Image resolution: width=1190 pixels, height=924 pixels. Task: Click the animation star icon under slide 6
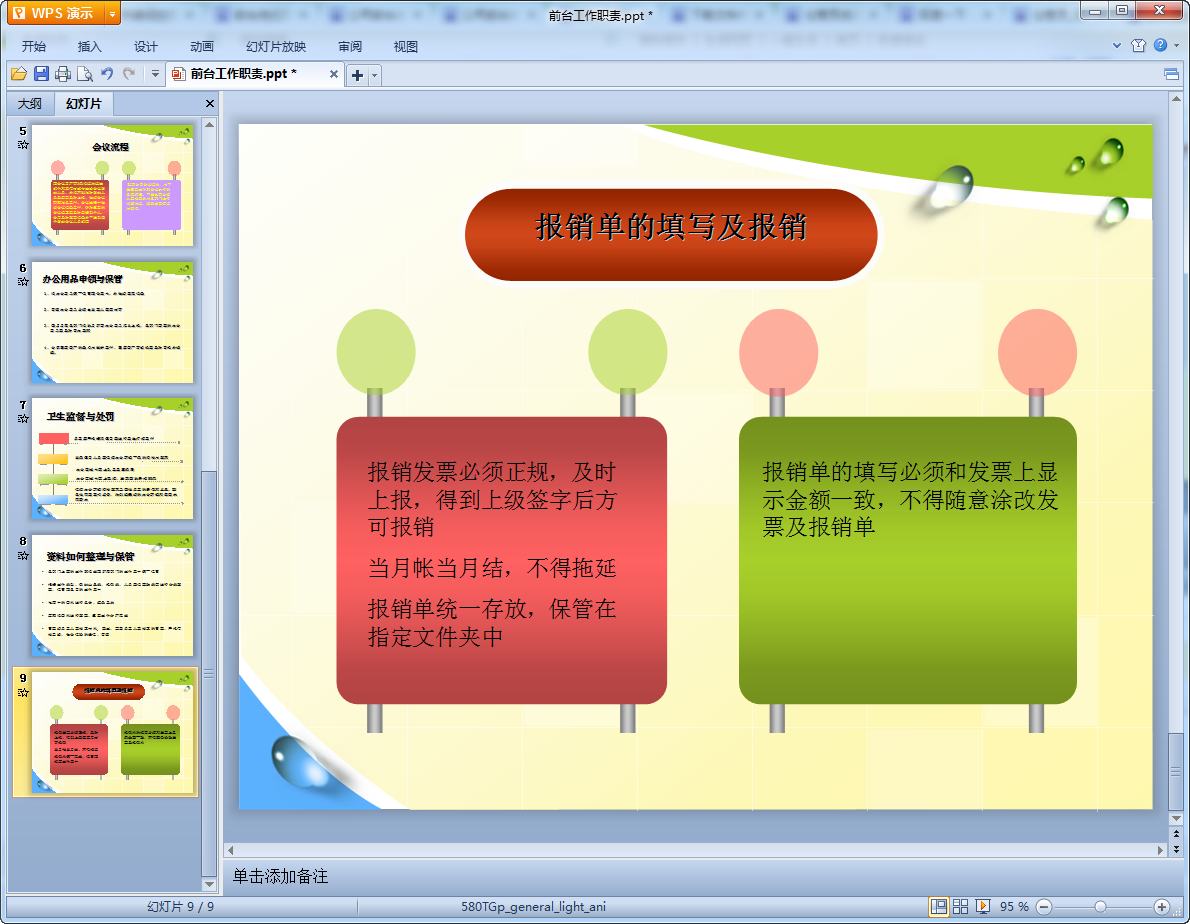(x=23, y=281)
